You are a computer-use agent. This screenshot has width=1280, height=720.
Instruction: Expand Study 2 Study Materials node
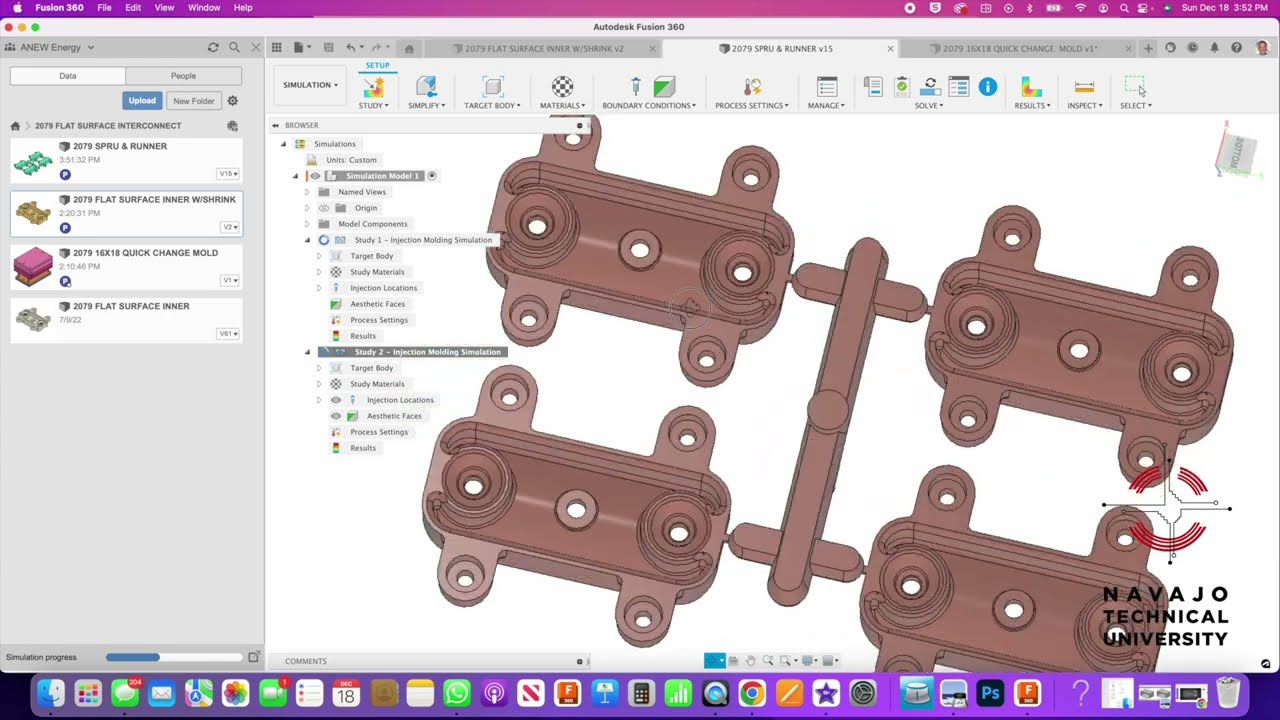(x=319, y=384)
